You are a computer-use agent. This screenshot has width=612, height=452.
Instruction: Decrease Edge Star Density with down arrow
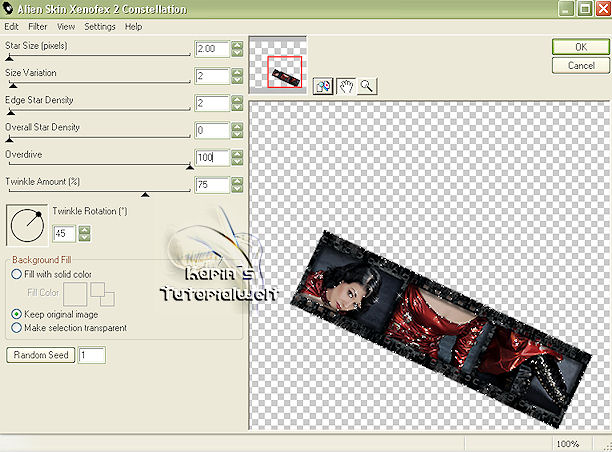click(x=237, y=107)
